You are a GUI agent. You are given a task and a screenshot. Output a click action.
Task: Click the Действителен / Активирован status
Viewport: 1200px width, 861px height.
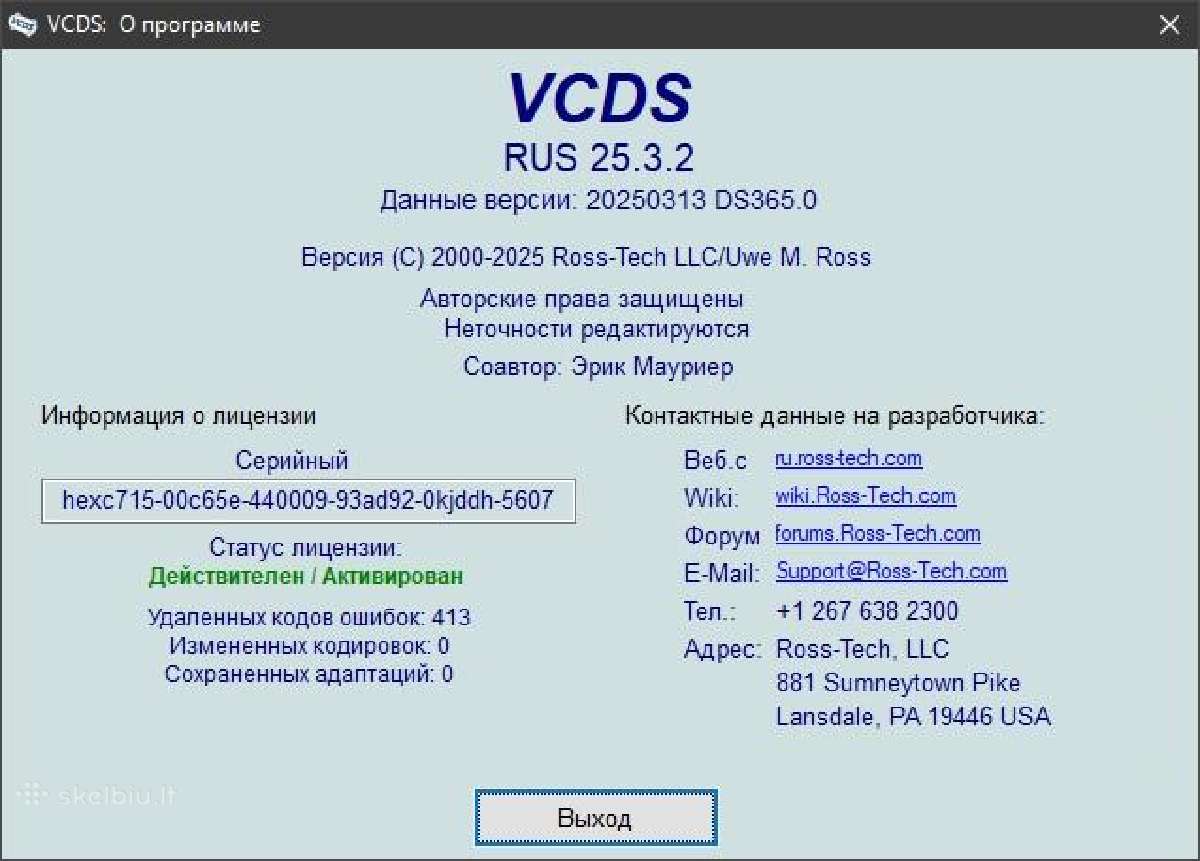[306, 576]
